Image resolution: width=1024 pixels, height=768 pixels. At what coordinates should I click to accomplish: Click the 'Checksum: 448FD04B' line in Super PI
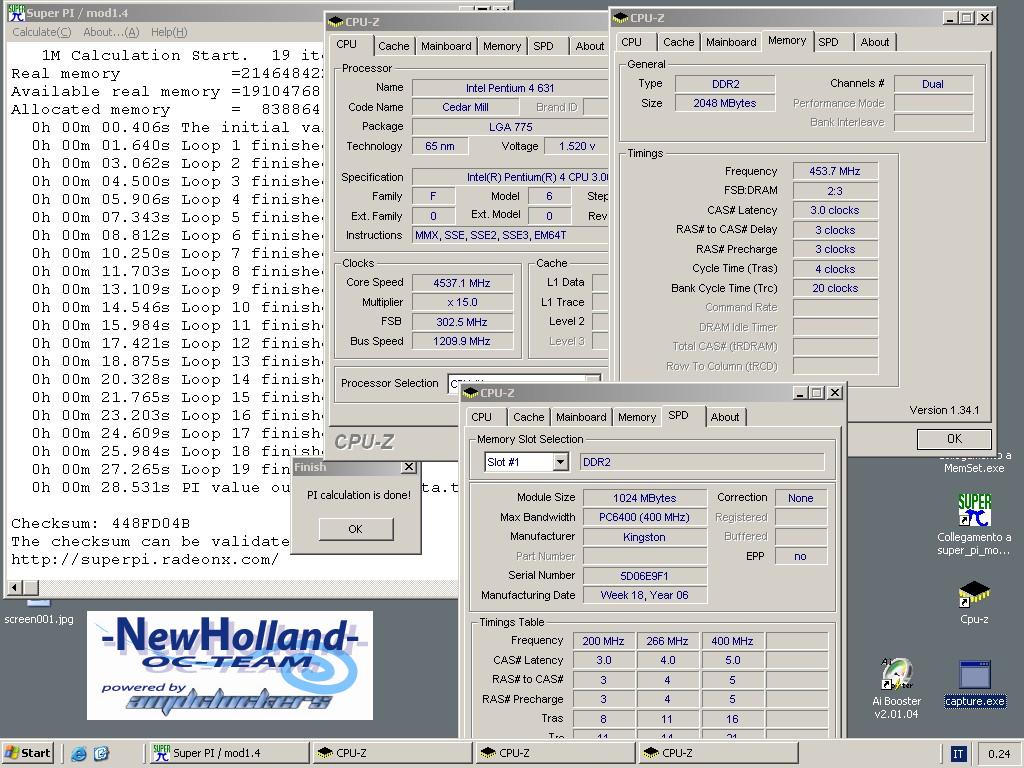click(x=101, y=524)
